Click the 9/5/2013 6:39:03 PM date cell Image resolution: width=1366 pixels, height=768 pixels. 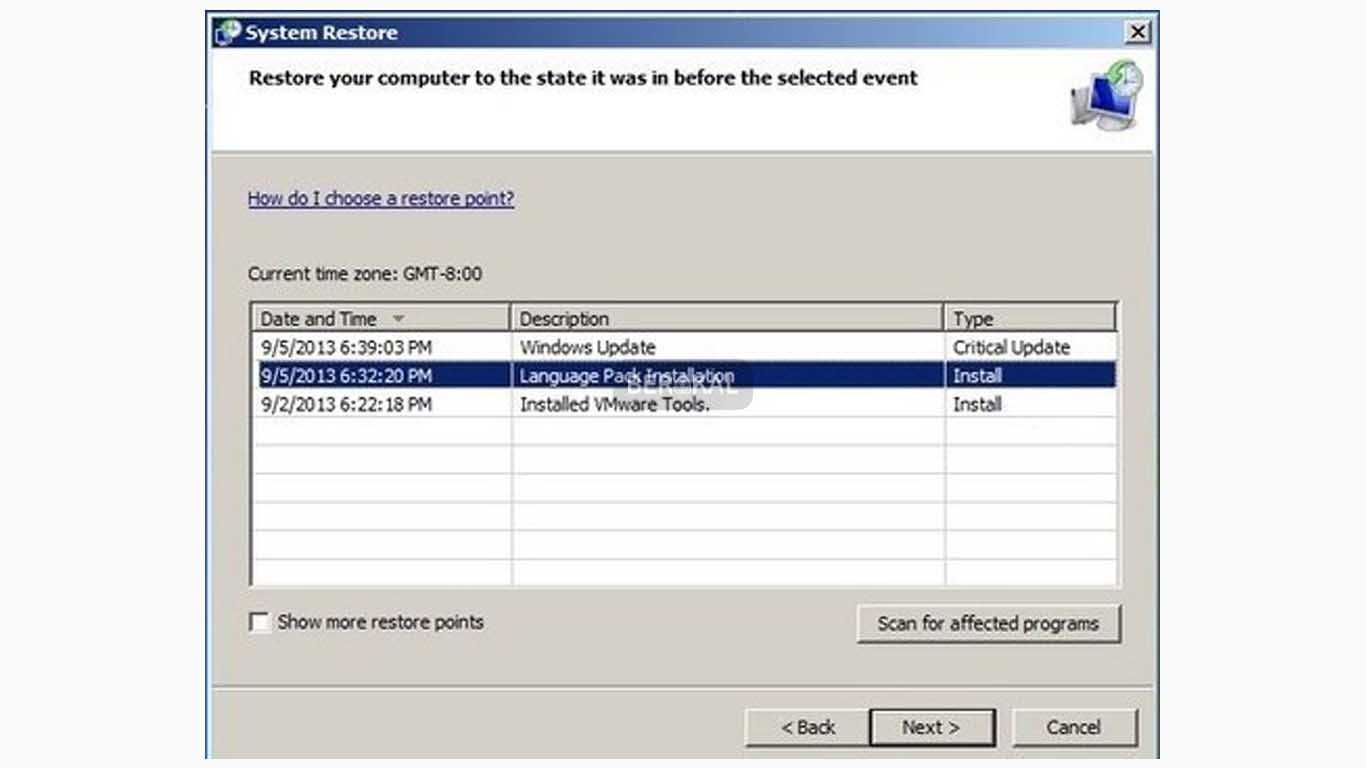coord(346,348)
